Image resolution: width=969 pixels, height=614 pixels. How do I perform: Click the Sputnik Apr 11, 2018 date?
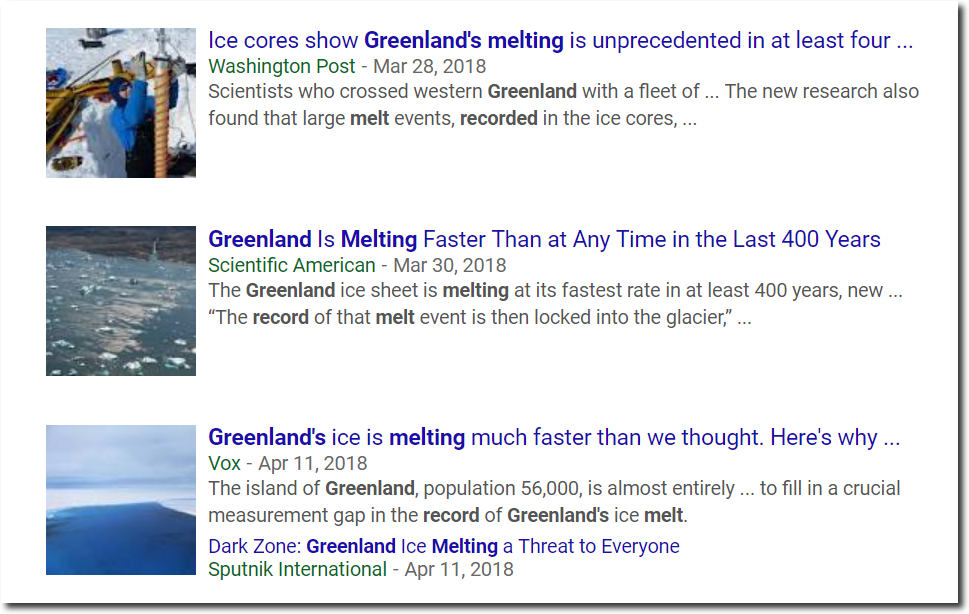[459, 569]
